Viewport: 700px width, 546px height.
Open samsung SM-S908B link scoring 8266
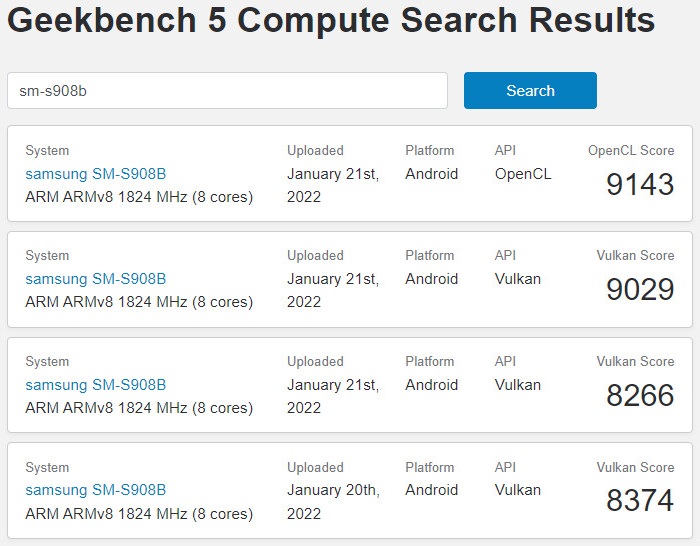pos(96,385)
